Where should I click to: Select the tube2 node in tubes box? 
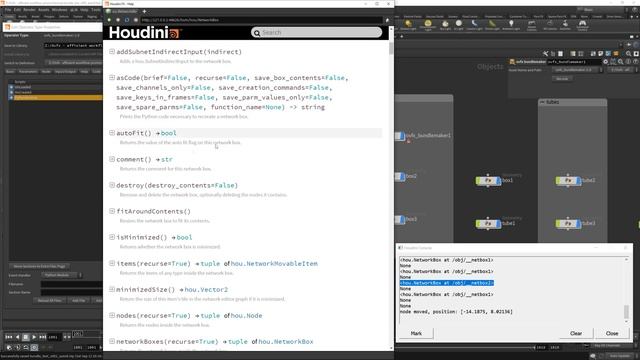(568, 180)
